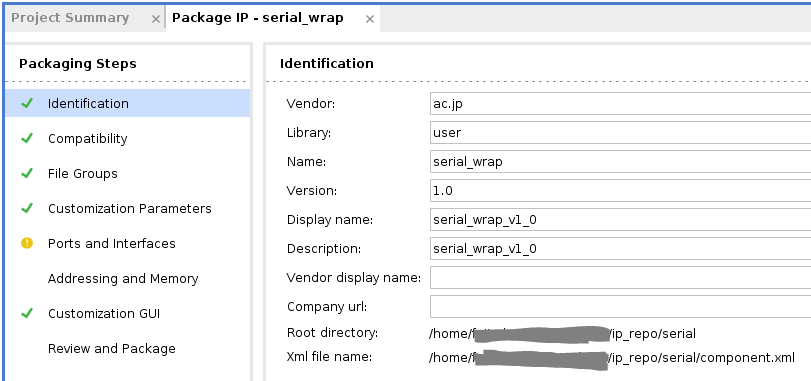The width and height of the screenshot is (811, 381).
Task: Close the Project Summary tab
Action: click(155, 19)
